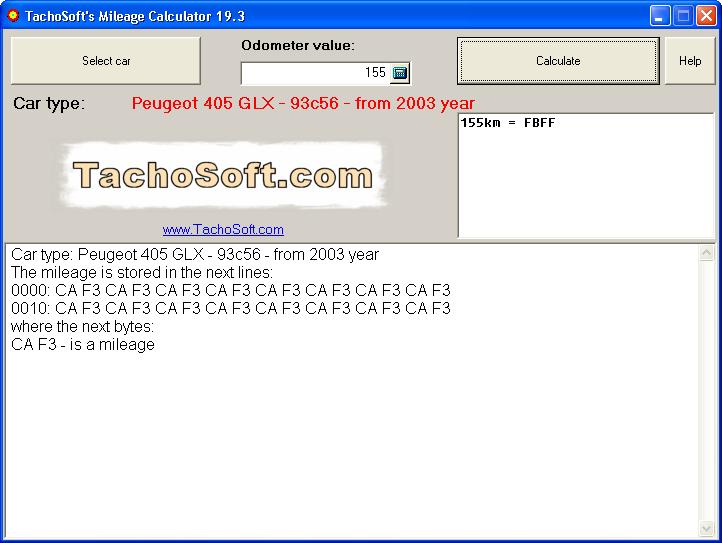Image resolution: width=722 pixels, height=543 pixels.
Task: Click the red Peugeot 405 GLX car type text
Action: 303,103
